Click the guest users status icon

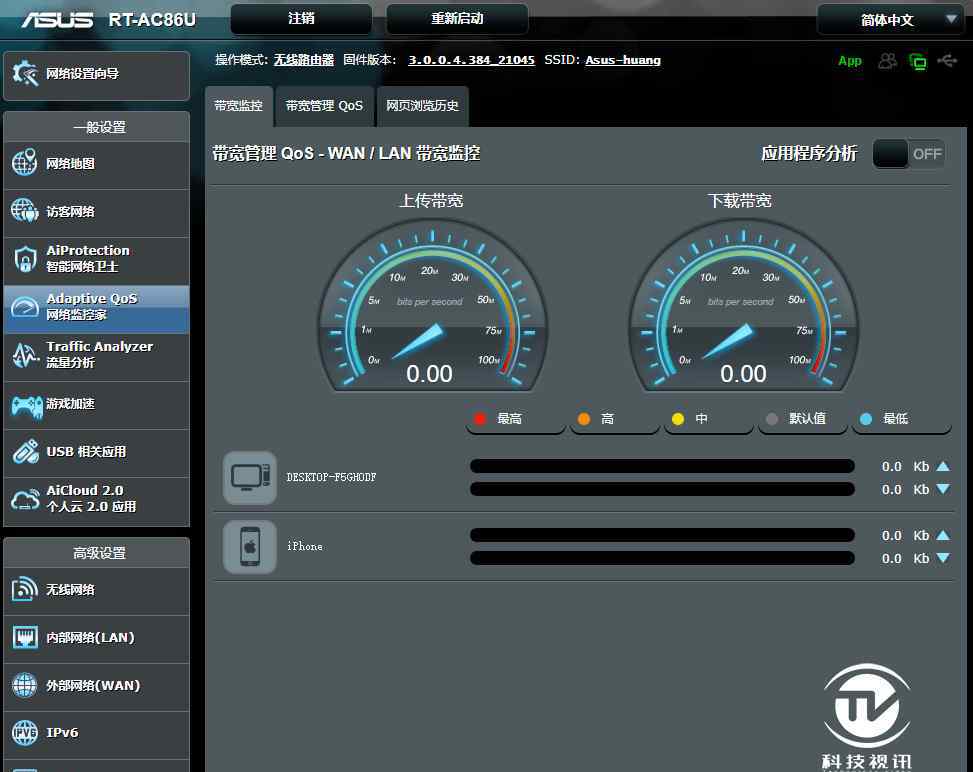(x=887, y=61)
